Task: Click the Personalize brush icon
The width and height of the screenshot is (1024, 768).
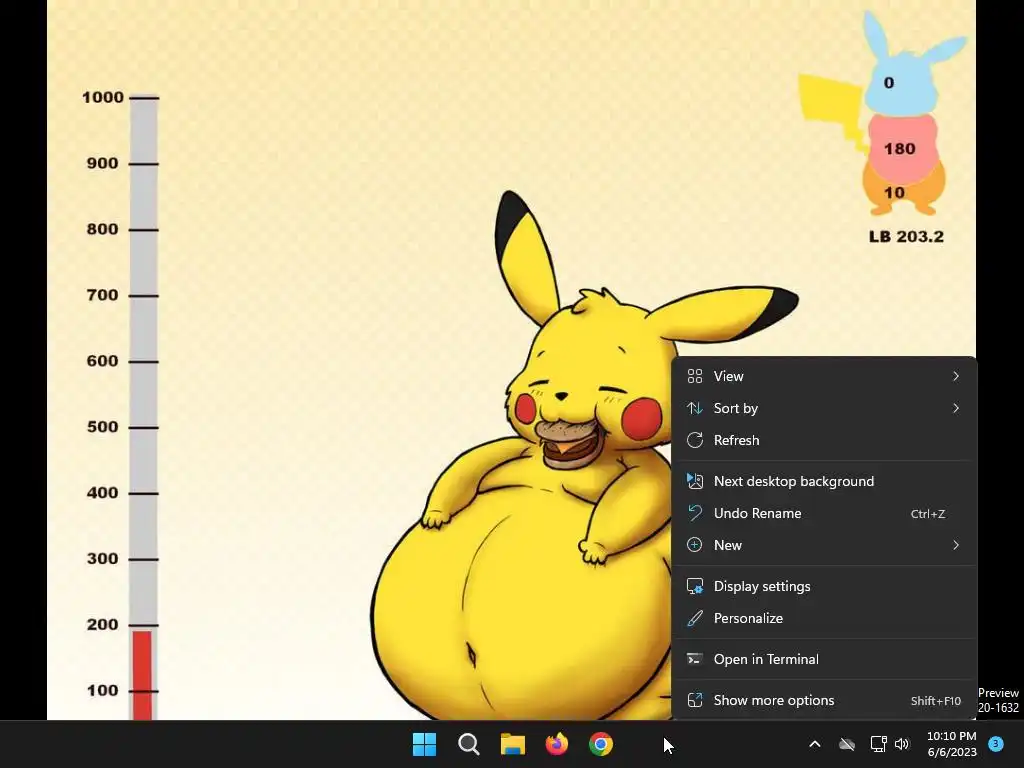Action: (x=695, y=618)
